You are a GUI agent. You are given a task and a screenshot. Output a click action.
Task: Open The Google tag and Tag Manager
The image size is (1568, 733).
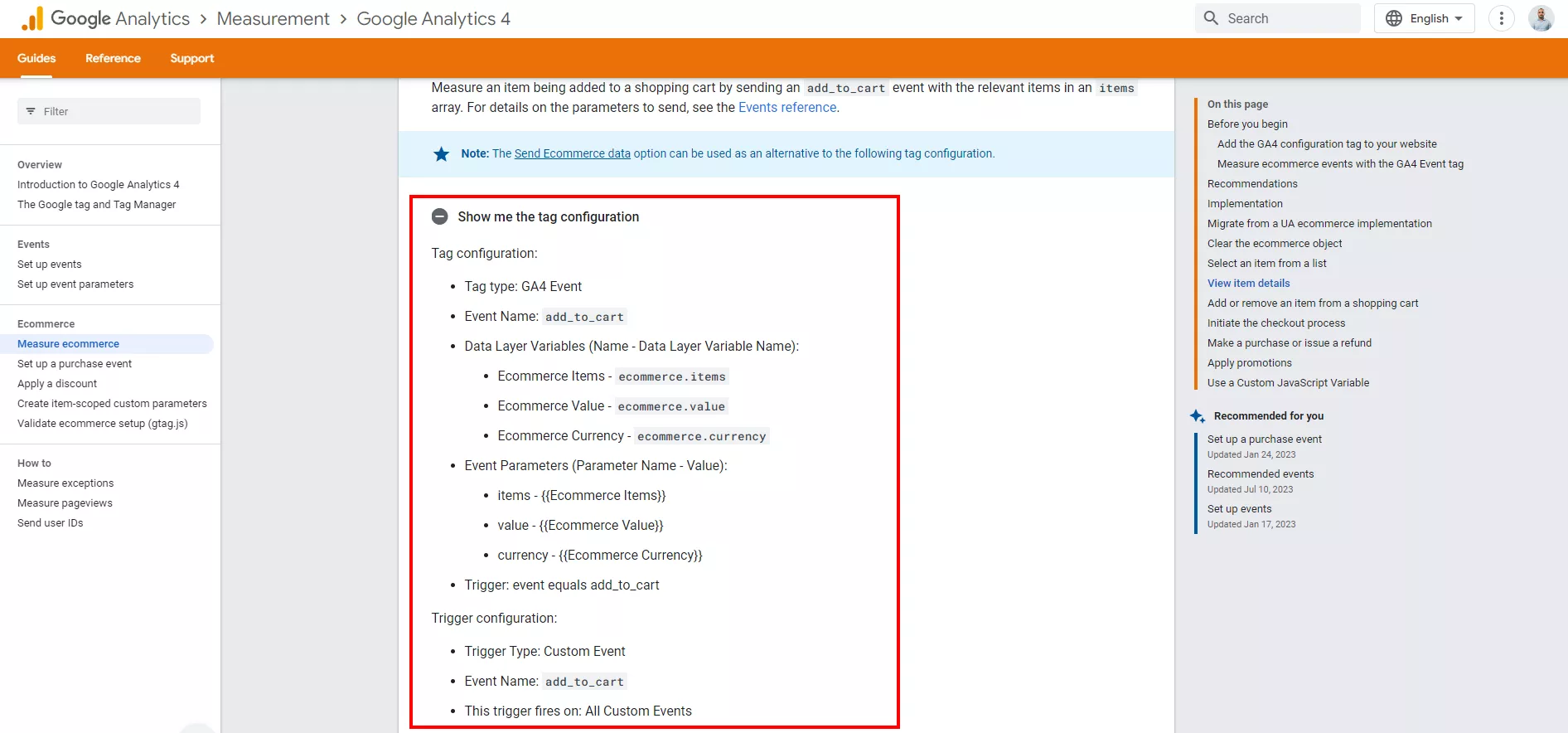[x=97, y=204]
